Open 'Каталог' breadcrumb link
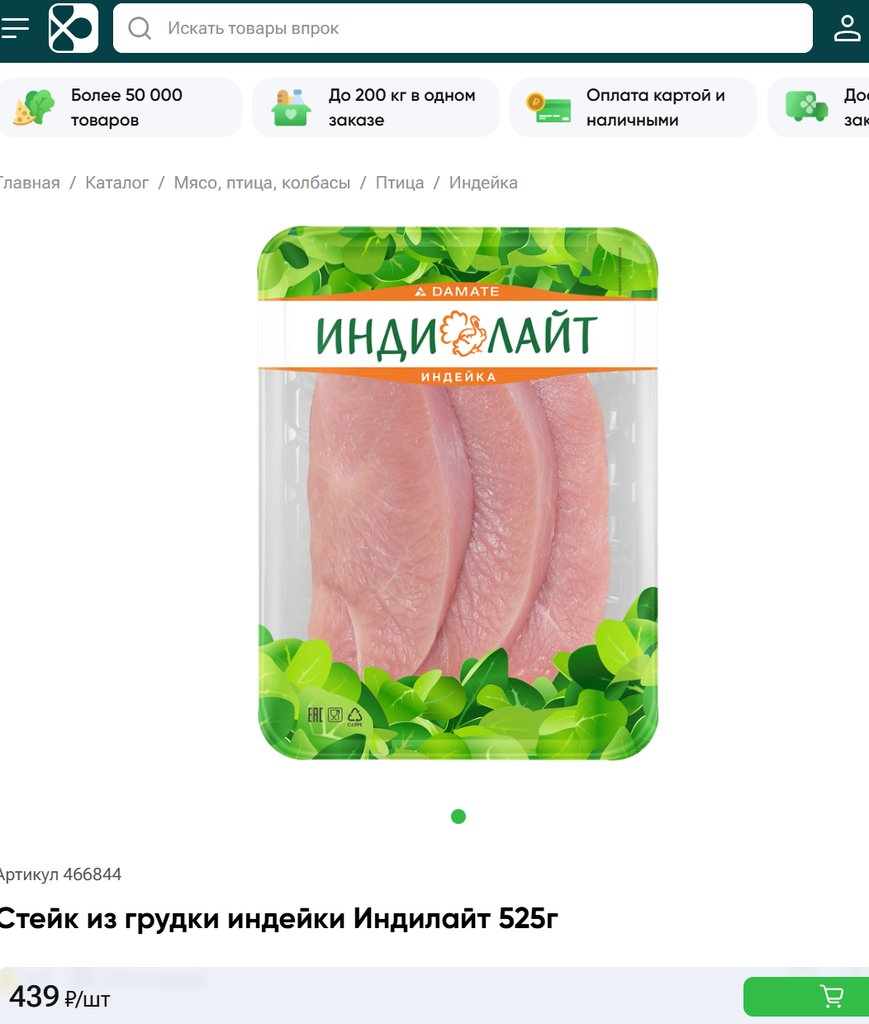 click(x=117, y=183)
